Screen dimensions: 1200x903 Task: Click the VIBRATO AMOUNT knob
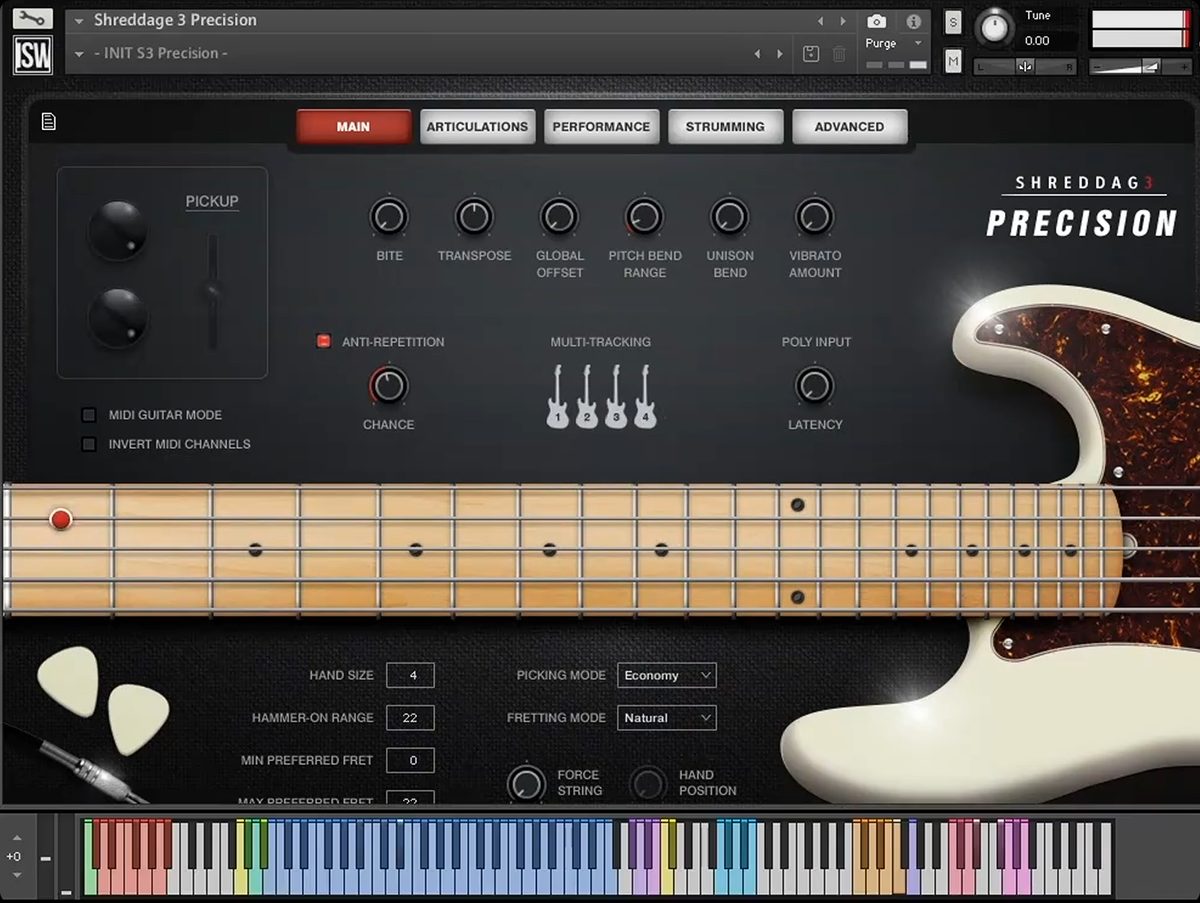[x=815, y=217]
